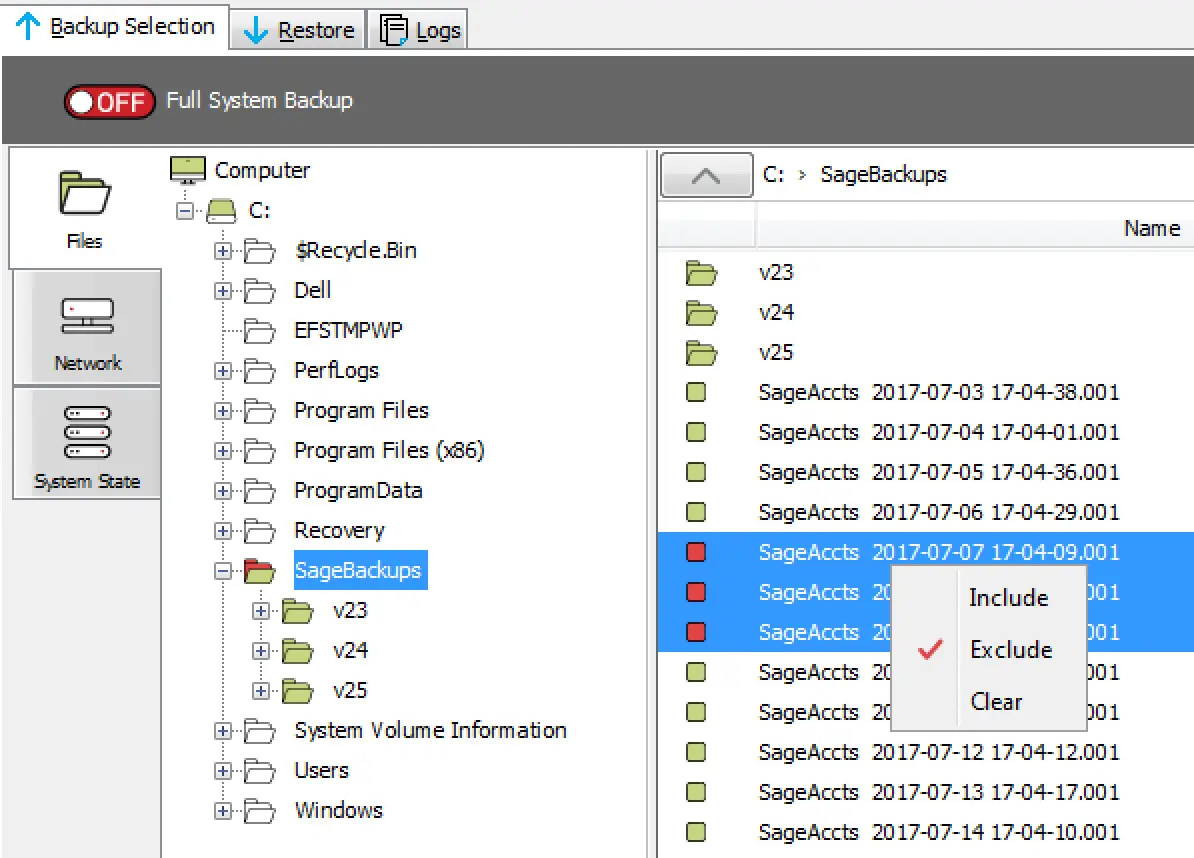Viewport: 1194px width, 858px height.
Task: Select the Network sidebar panel
Action: 88,329
